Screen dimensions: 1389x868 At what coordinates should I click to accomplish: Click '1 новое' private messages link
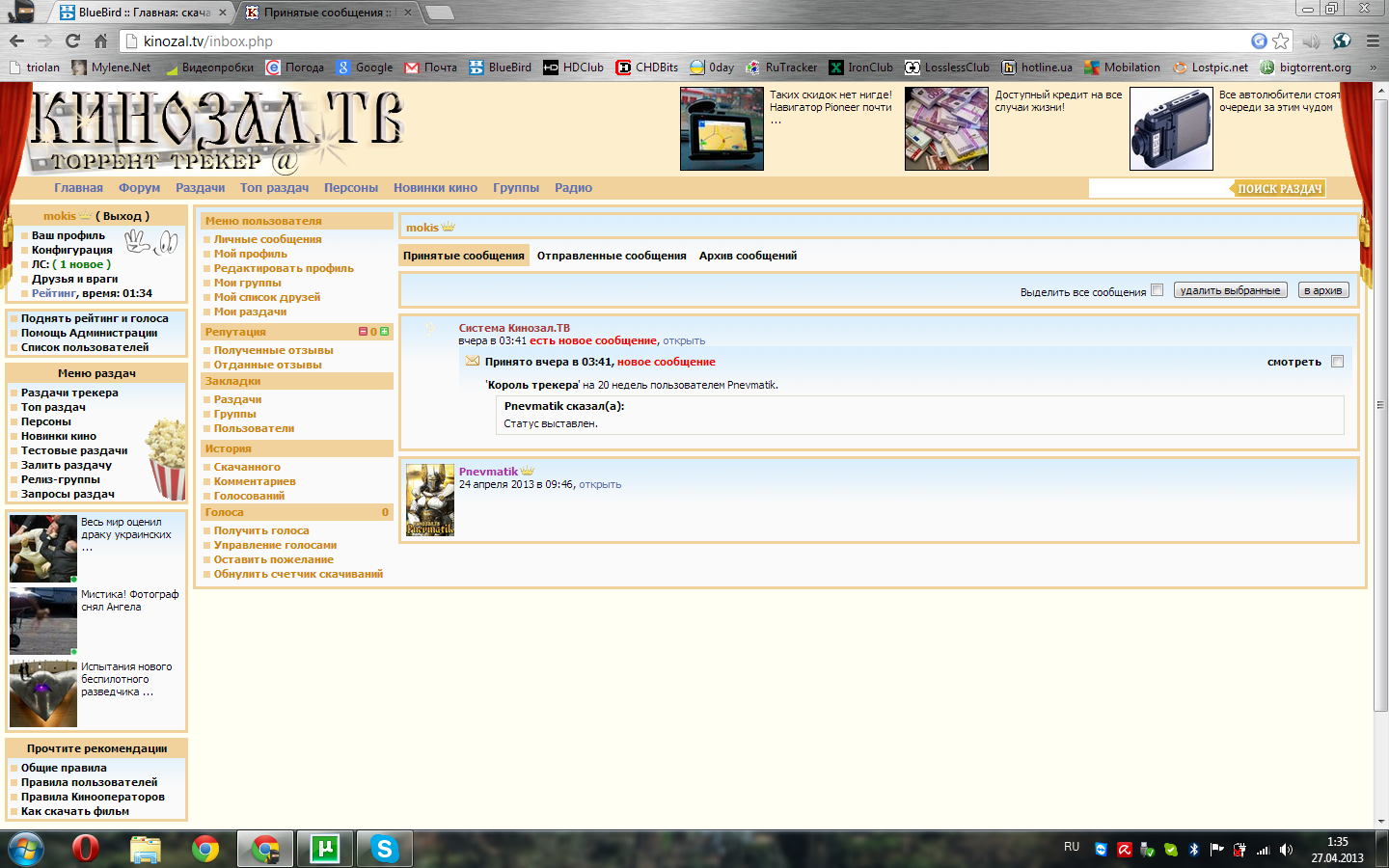click(x=81, y=264)
